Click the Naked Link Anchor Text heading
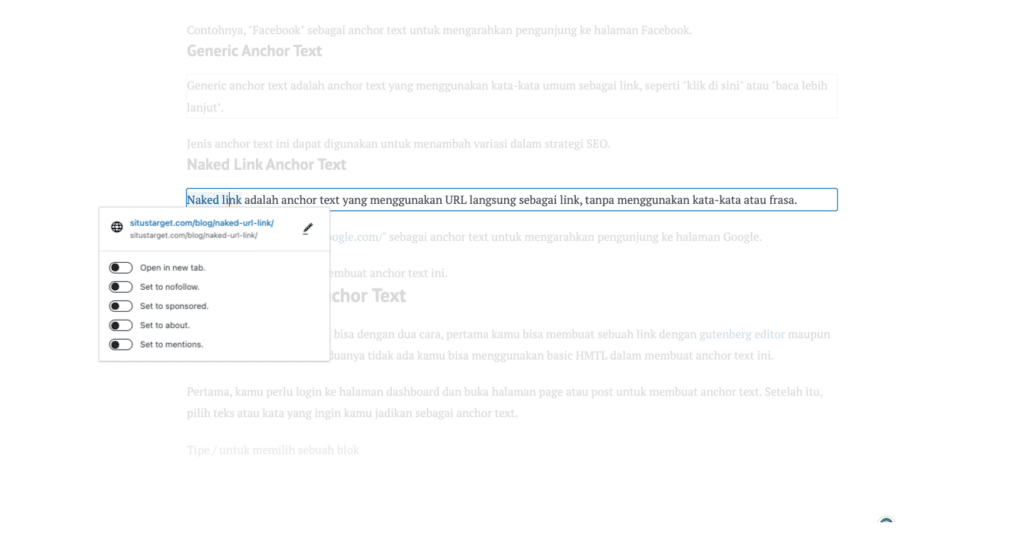1024x535 pixels. point(266,165)
